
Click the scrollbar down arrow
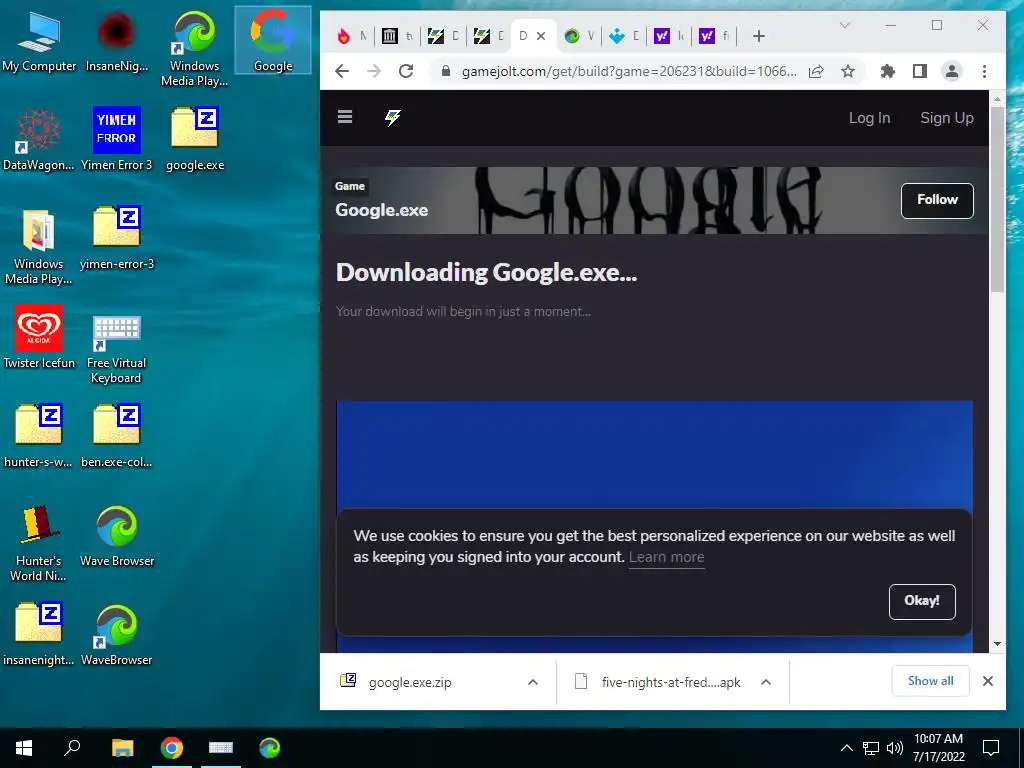997,644
